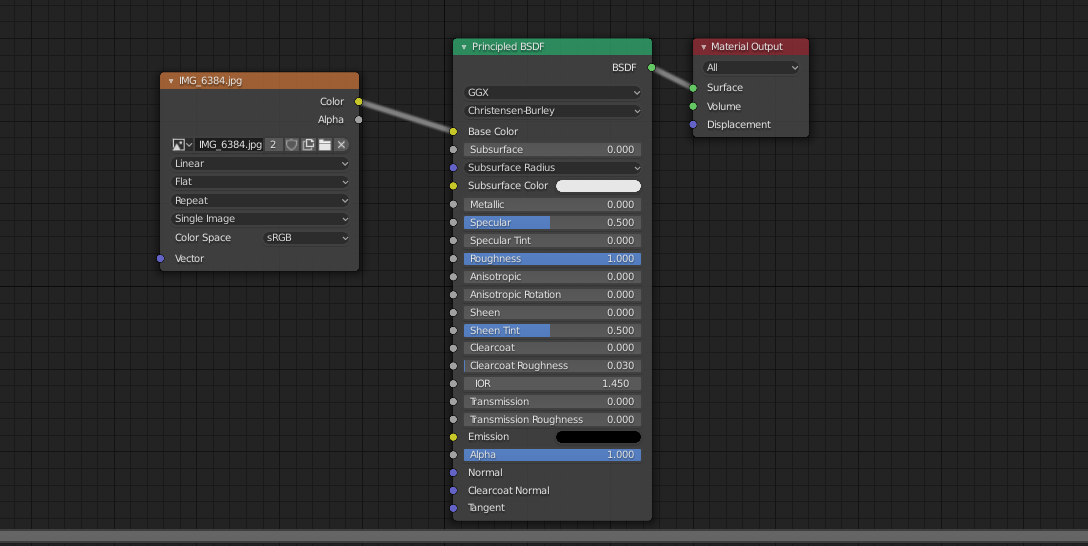The height and width of the screenshot is (546, 1088).
Task: Click the Roughness slider
Action: (x=553, y=259)
